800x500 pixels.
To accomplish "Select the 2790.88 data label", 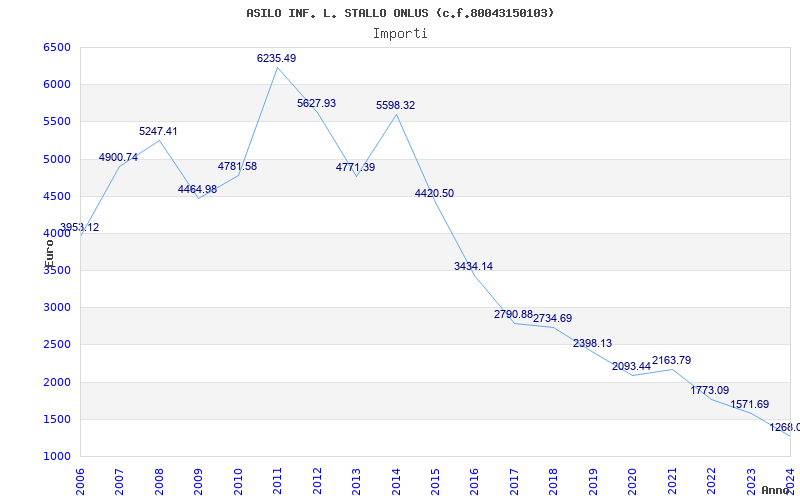I will pos(513,314).
